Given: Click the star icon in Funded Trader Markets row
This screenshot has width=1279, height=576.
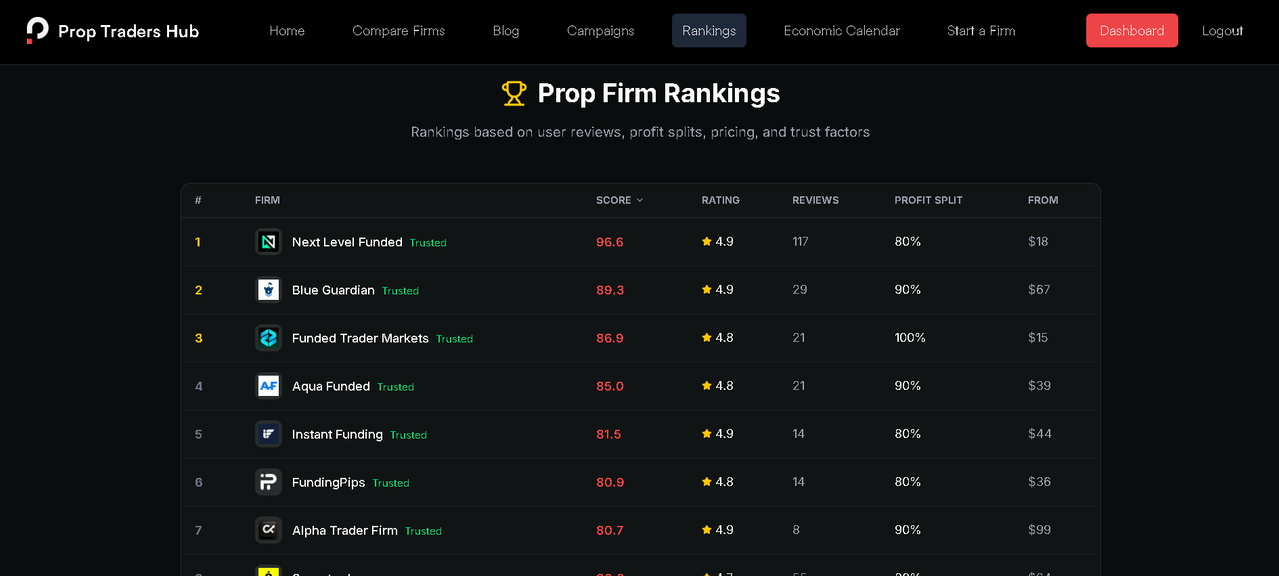Looking at the screenshot, I should (x=707, y=337).
